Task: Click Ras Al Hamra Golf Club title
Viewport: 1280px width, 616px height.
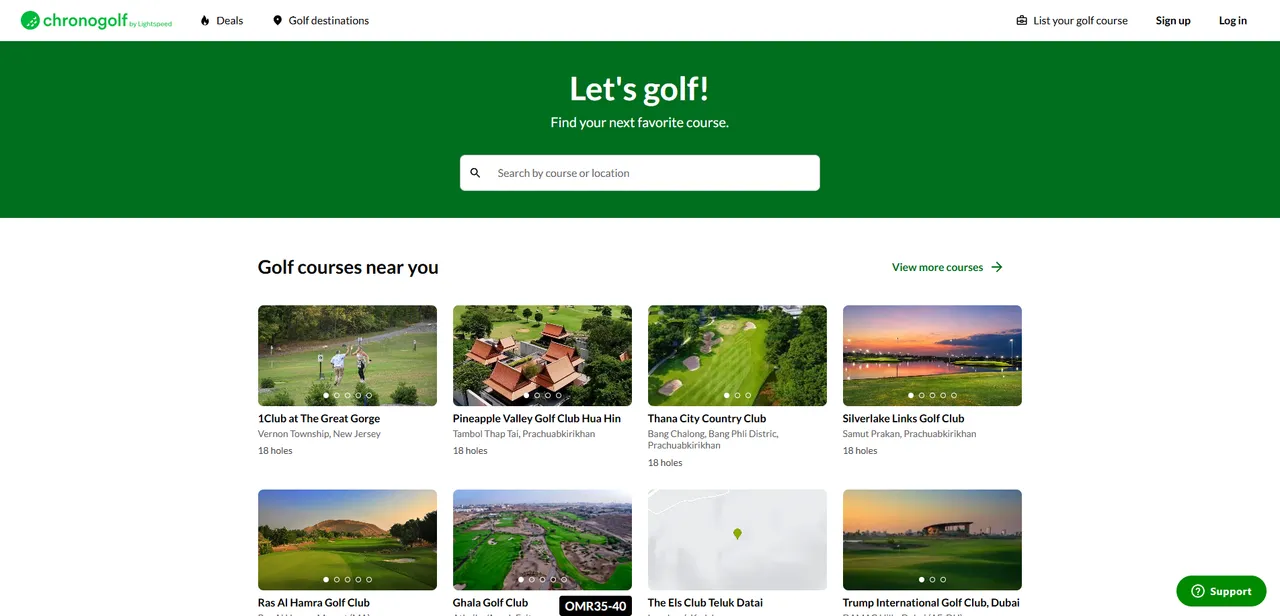Action: tap(314, 603)
